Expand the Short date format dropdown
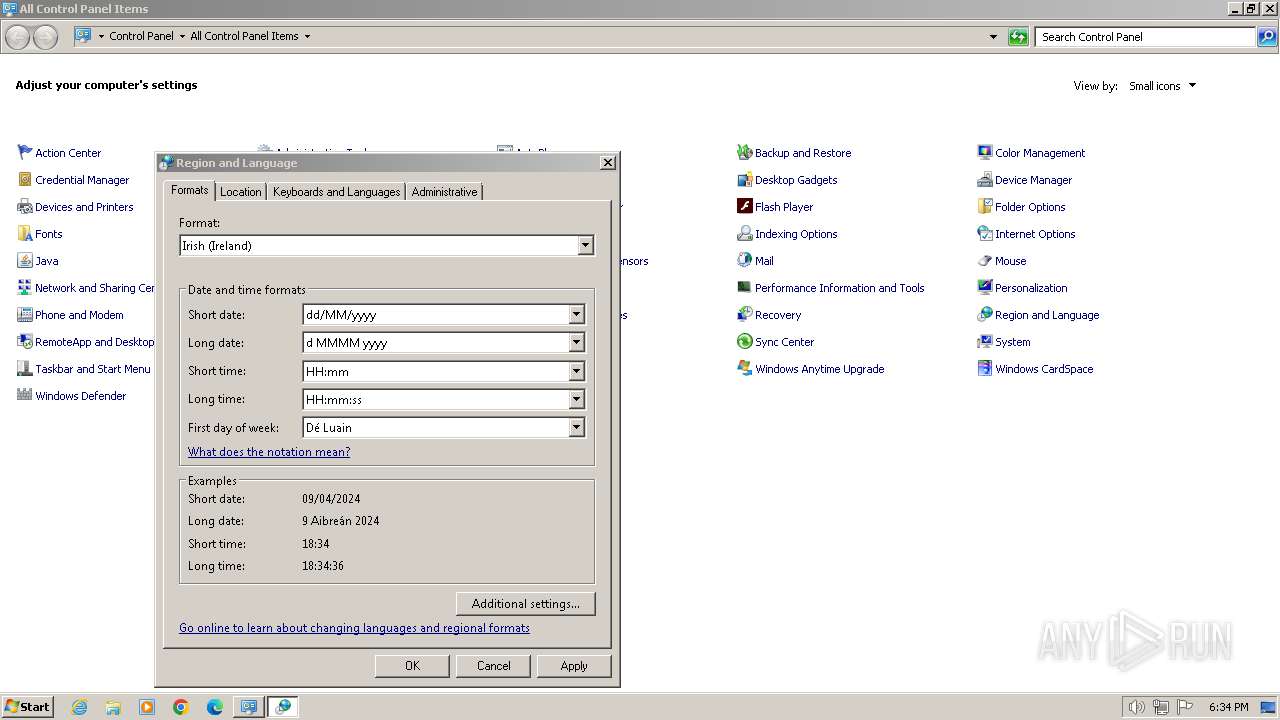 coord(576,315)
